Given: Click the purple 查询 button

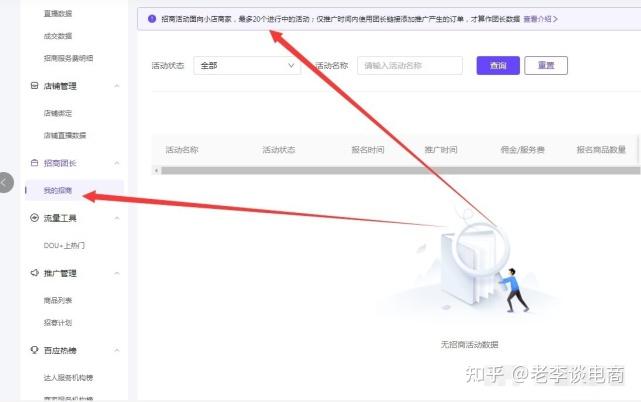Looking at the screenshot, I should tap(498, 65).
